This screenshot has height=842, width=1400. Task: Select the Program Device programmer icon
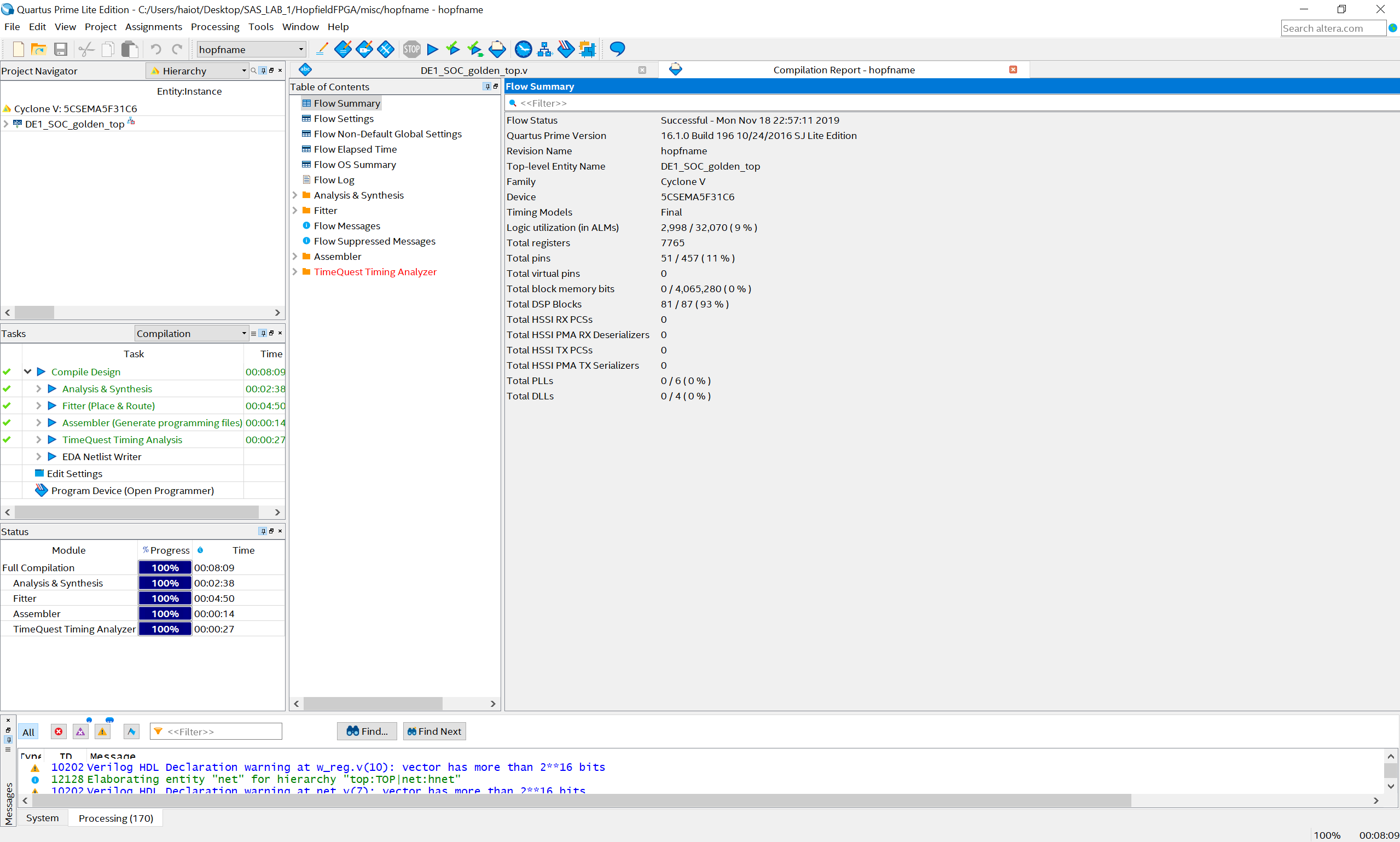click(40, 490)
